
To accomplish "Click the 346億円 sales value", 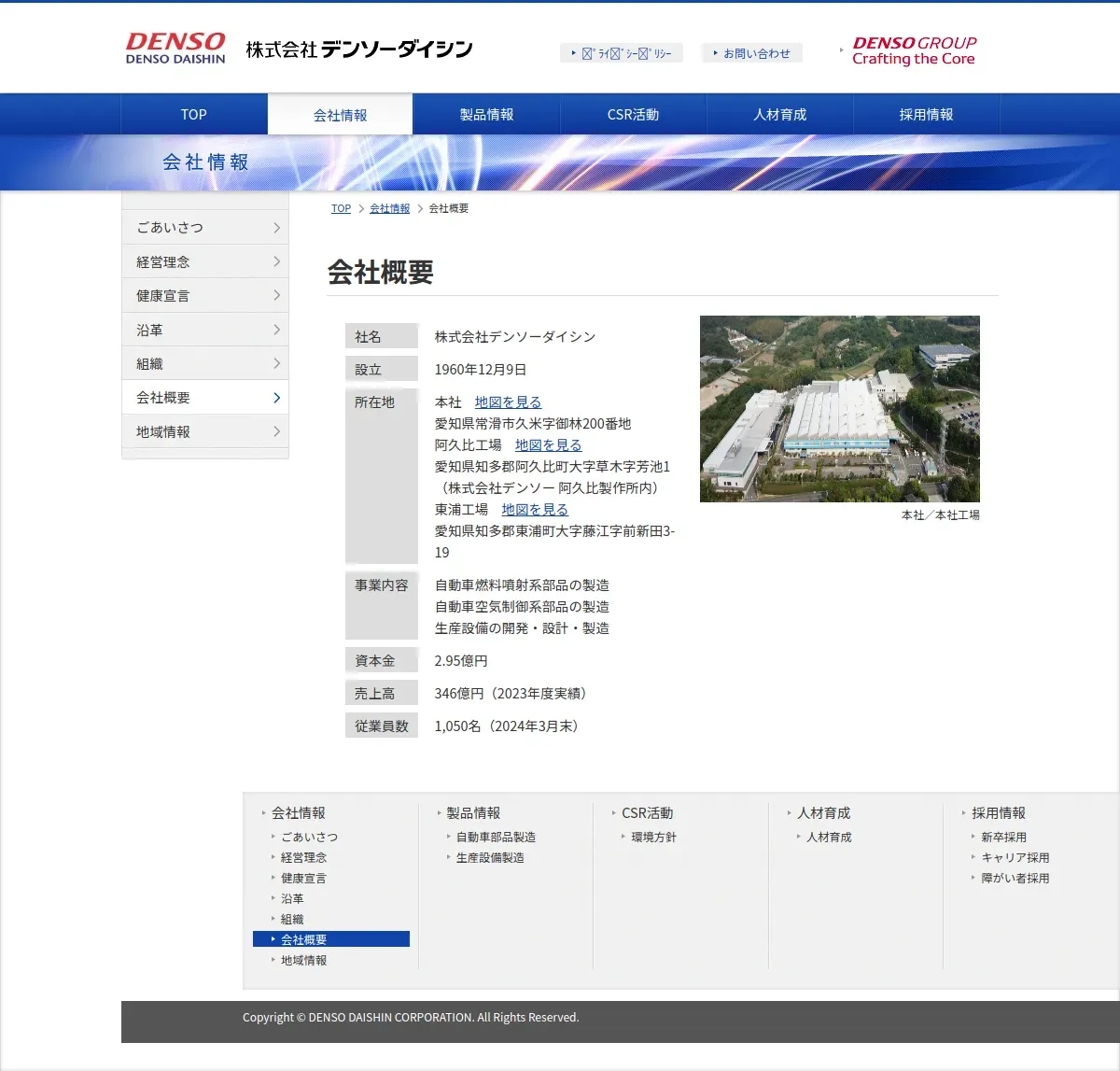I will pos(512,694).
